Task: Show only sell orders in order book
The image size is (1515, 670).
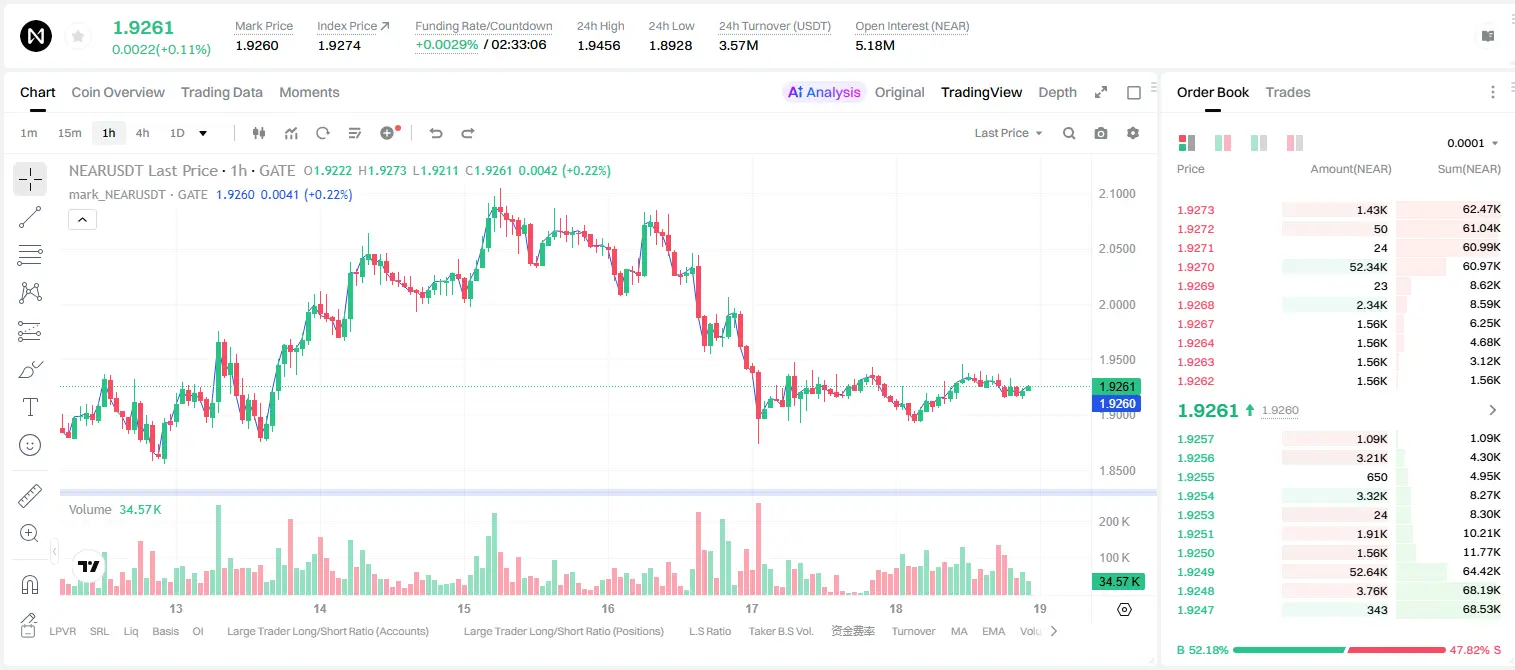Action: pyautogui.click(x=1294, y=143)
